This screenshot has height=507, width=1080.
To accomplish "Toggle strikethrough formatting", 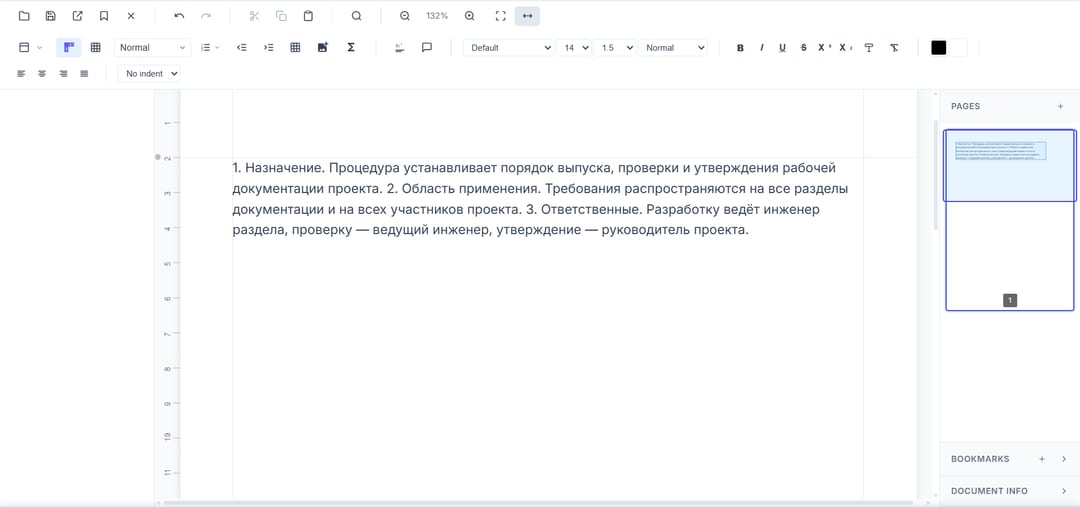I will (x=804, y=48).
